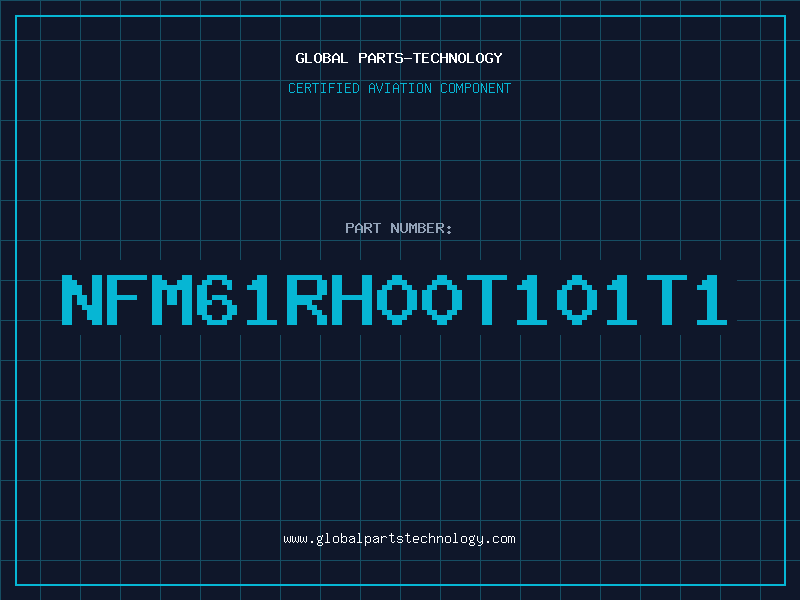This screenshot has width=800, height=600.
Task: Select the CERTIFIED AVIATION COMPONENT subtitle
Action: pos(399,88)
